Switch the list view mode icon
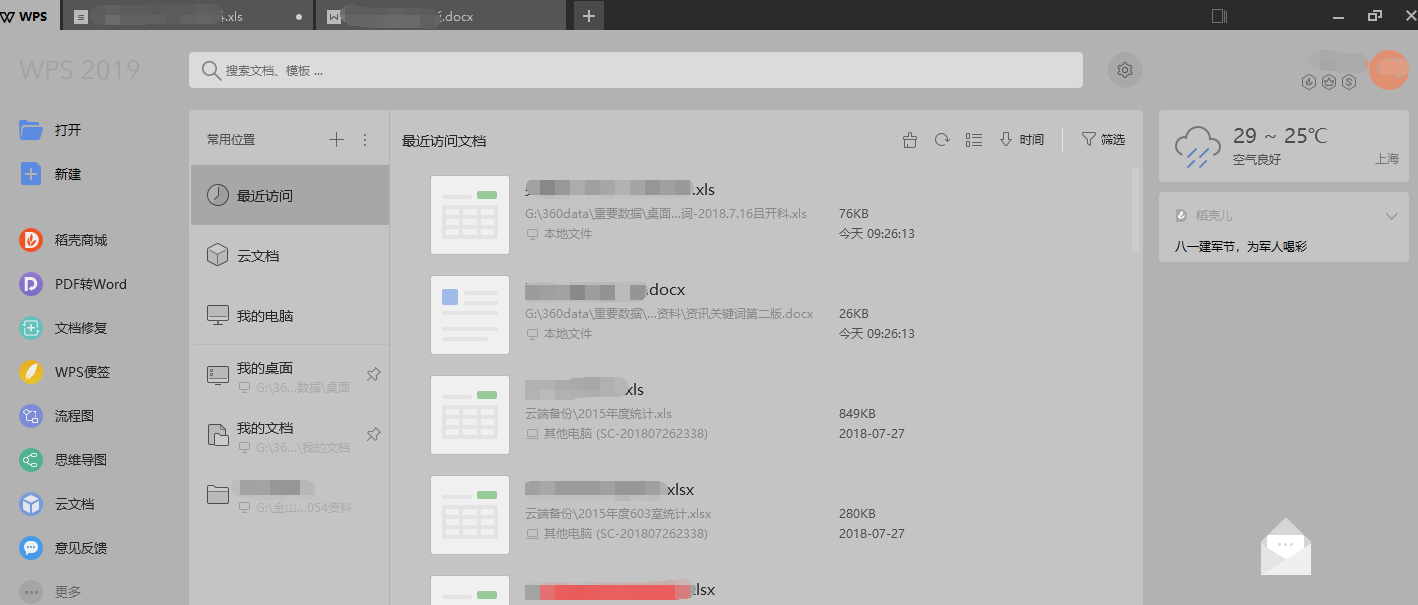 [x=974, y=140]
